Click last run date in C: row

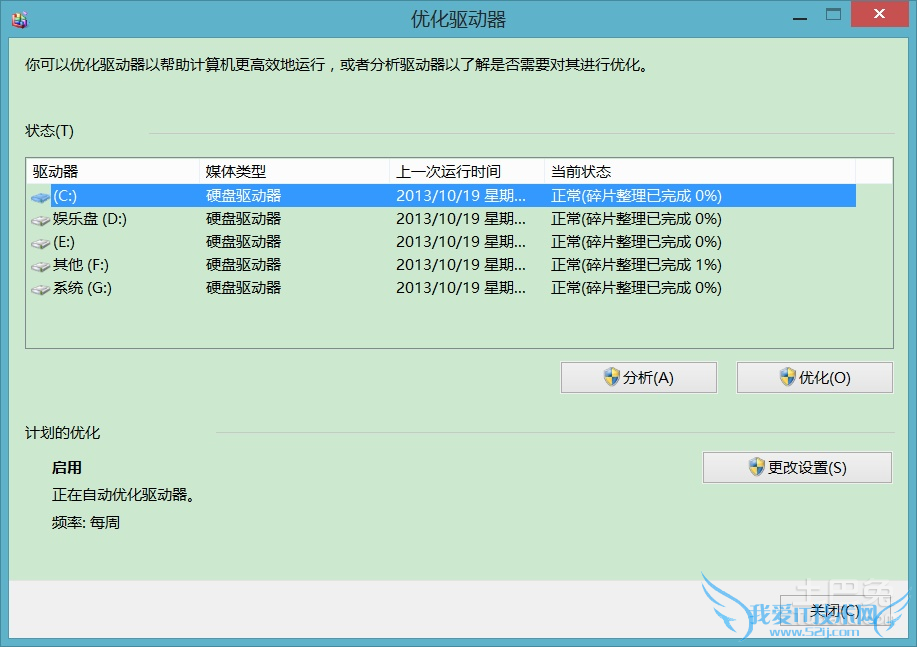461,195
